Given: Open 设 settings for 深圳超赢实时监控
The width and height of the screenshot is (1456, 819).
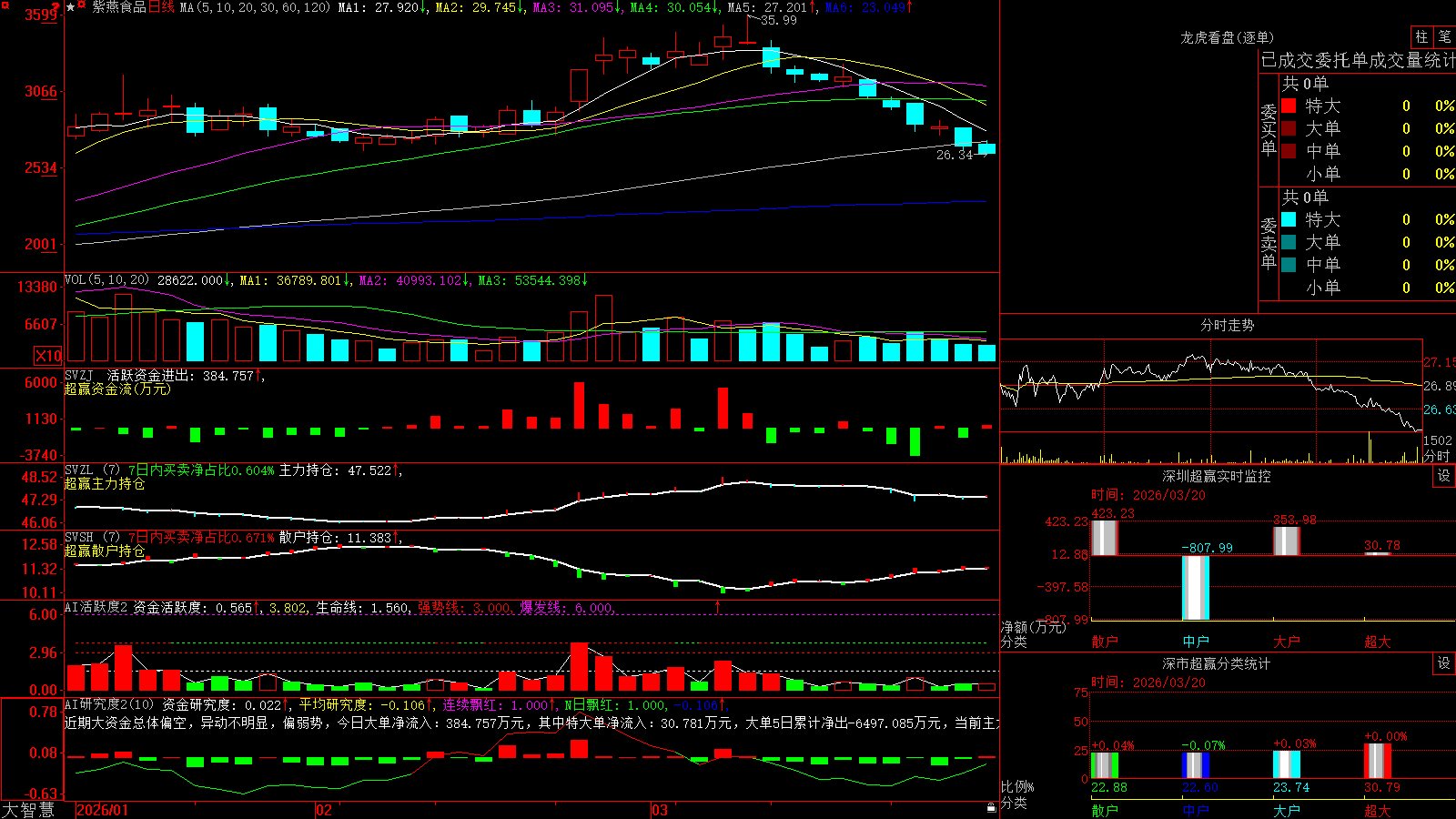Looking at the screenshot, I should (1444, 476).
